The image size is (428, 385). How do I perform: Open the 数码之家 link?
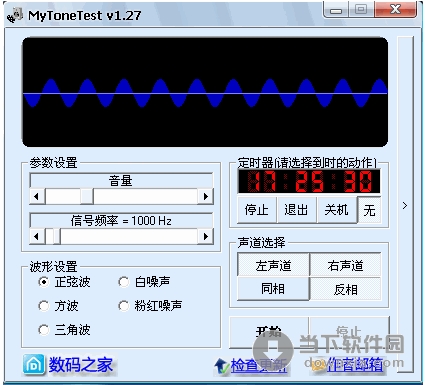pyautogui.click(x=81, y=364)
